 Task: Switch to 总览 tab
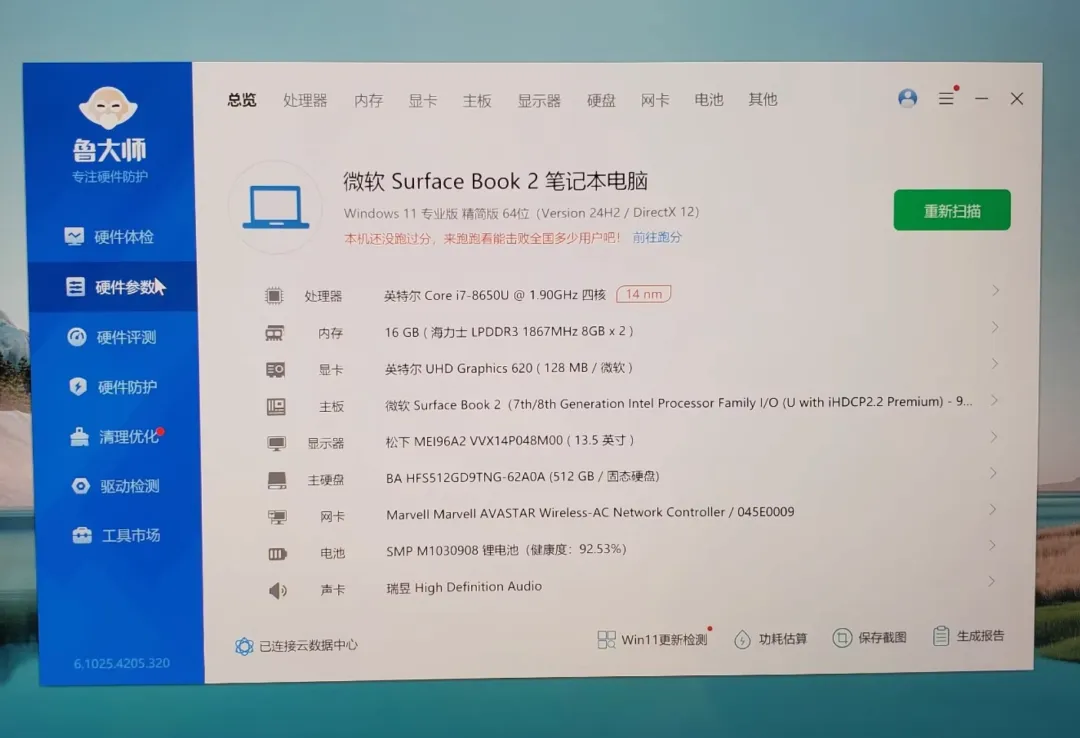(242, 100)
